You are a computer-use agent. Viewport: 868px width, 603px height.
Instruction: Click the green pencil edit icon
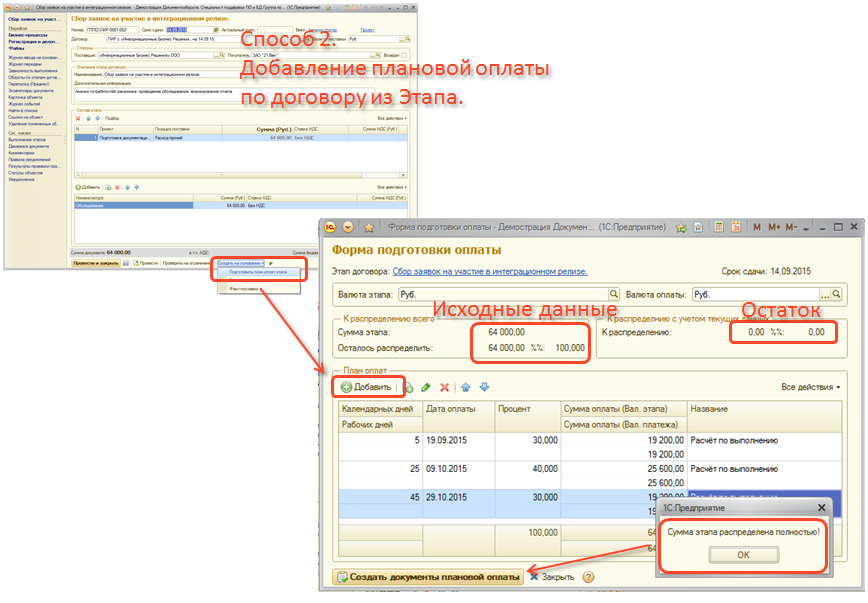click(426, 386)
